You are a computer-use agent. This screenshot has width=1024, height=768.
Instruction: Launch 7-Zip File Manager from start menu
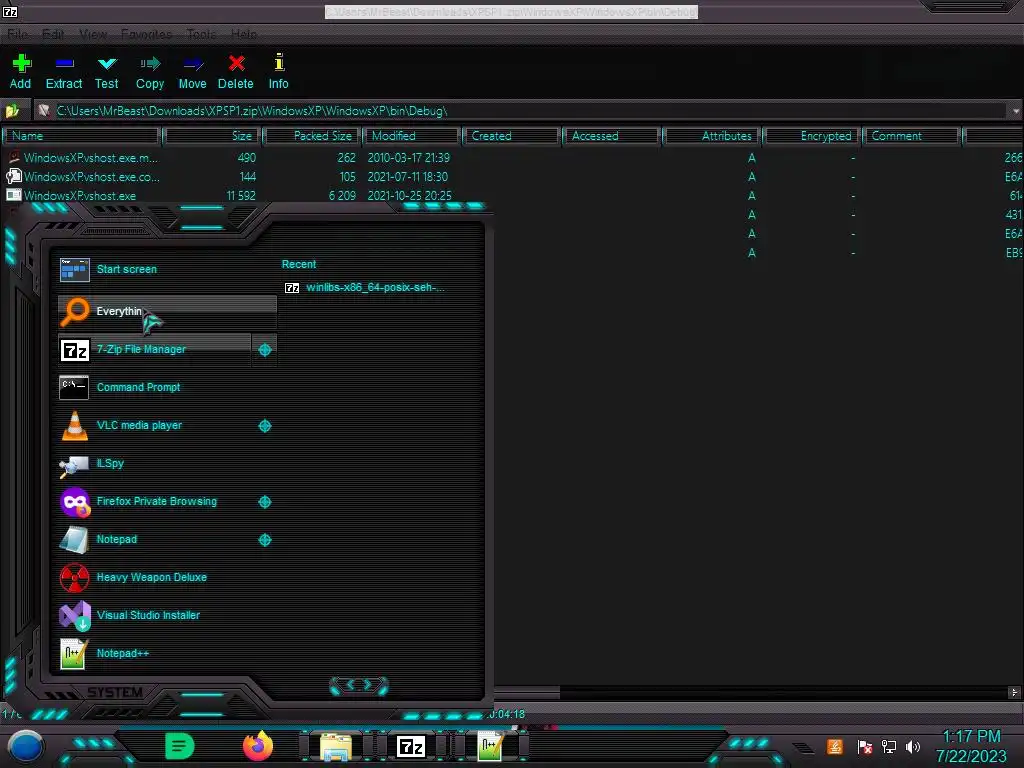[x=155, y=349]
